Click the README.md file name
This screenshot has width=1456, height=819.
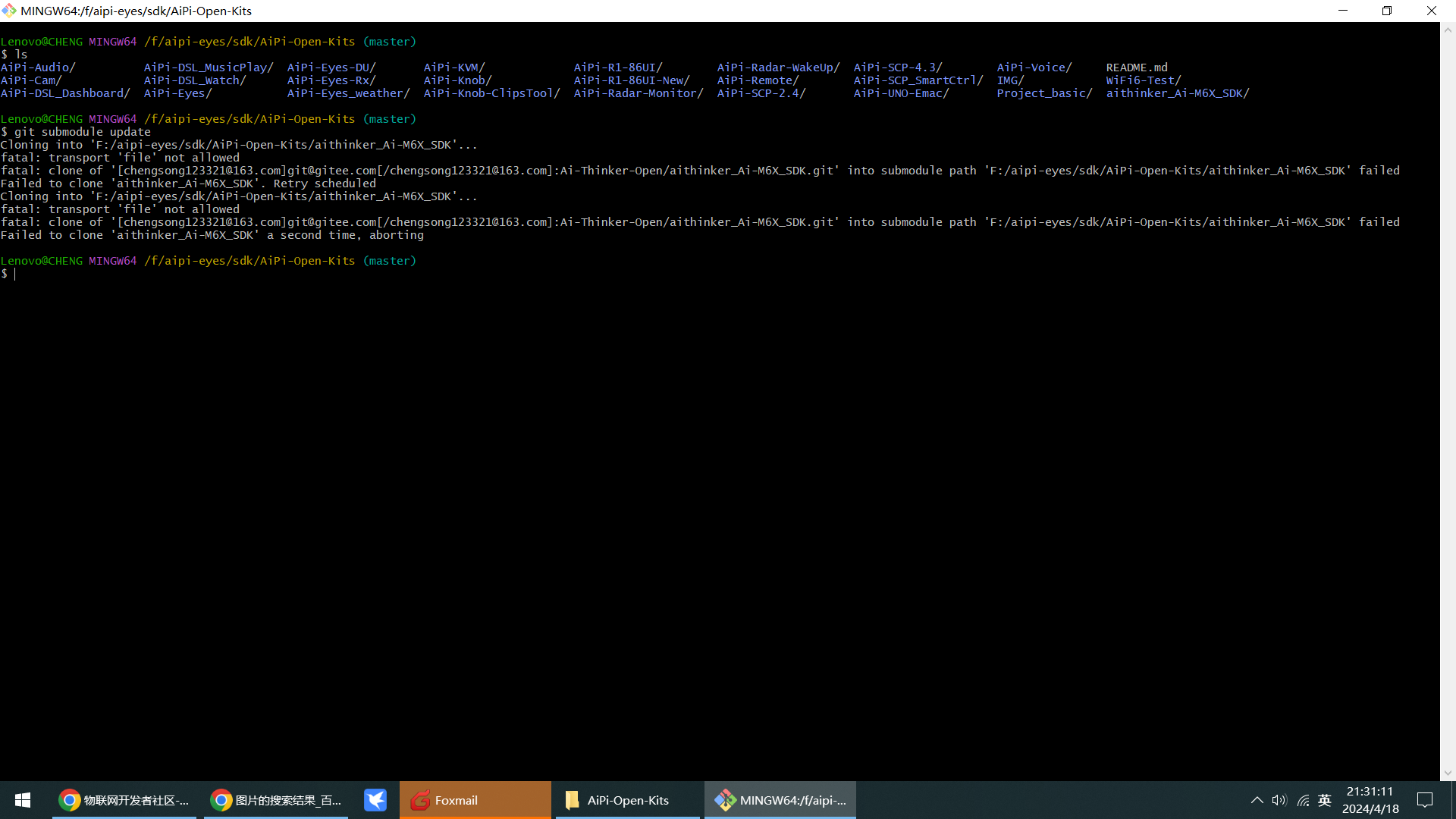[x=1137, y=67]
